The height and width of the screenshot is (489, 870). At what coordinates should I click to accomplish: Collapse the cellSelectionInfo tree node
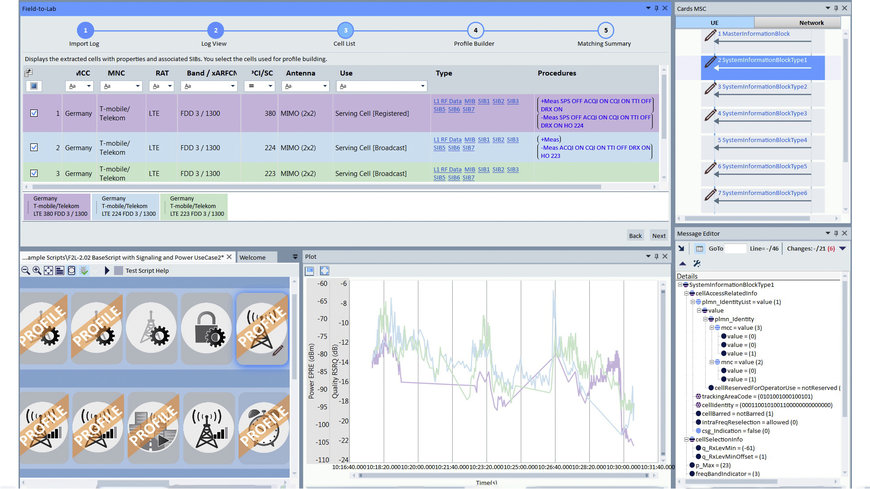[x=686, y=440]
